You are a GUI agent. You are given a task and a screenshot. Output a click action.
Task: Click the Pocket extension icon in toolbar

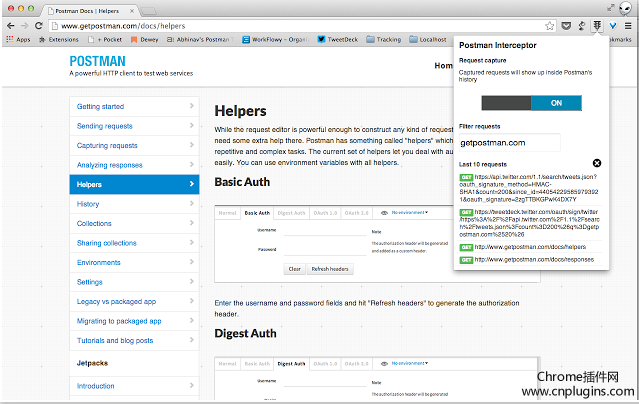(566, 26)
